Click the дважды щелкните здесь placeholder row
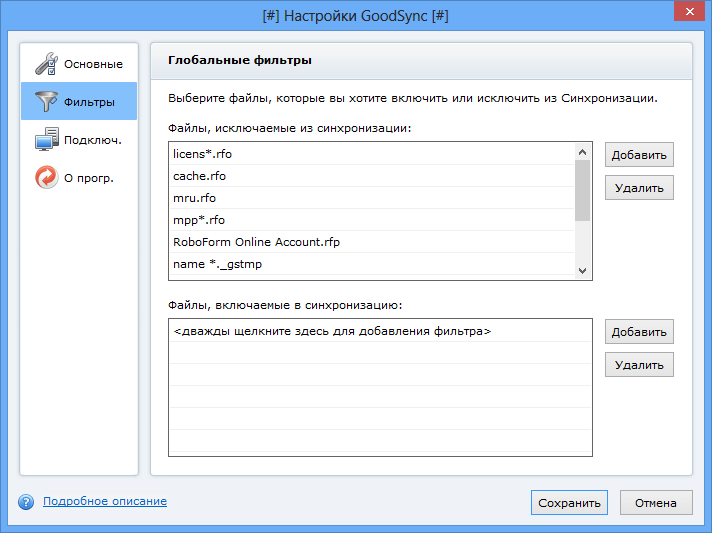712x533 pixels. coord(380,331)
